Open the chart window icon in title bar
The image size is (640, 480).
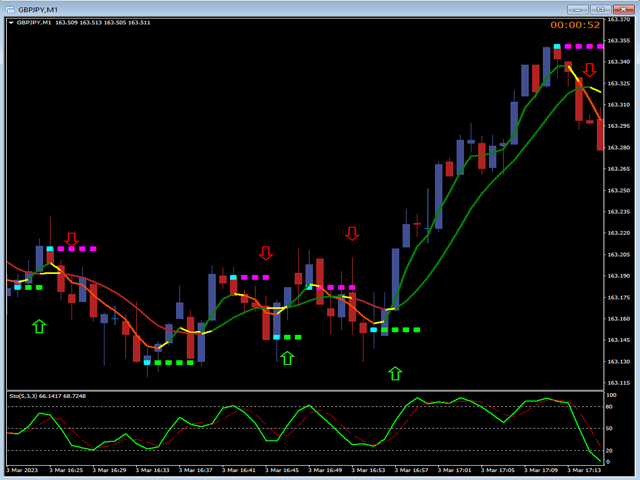[8, 8]
